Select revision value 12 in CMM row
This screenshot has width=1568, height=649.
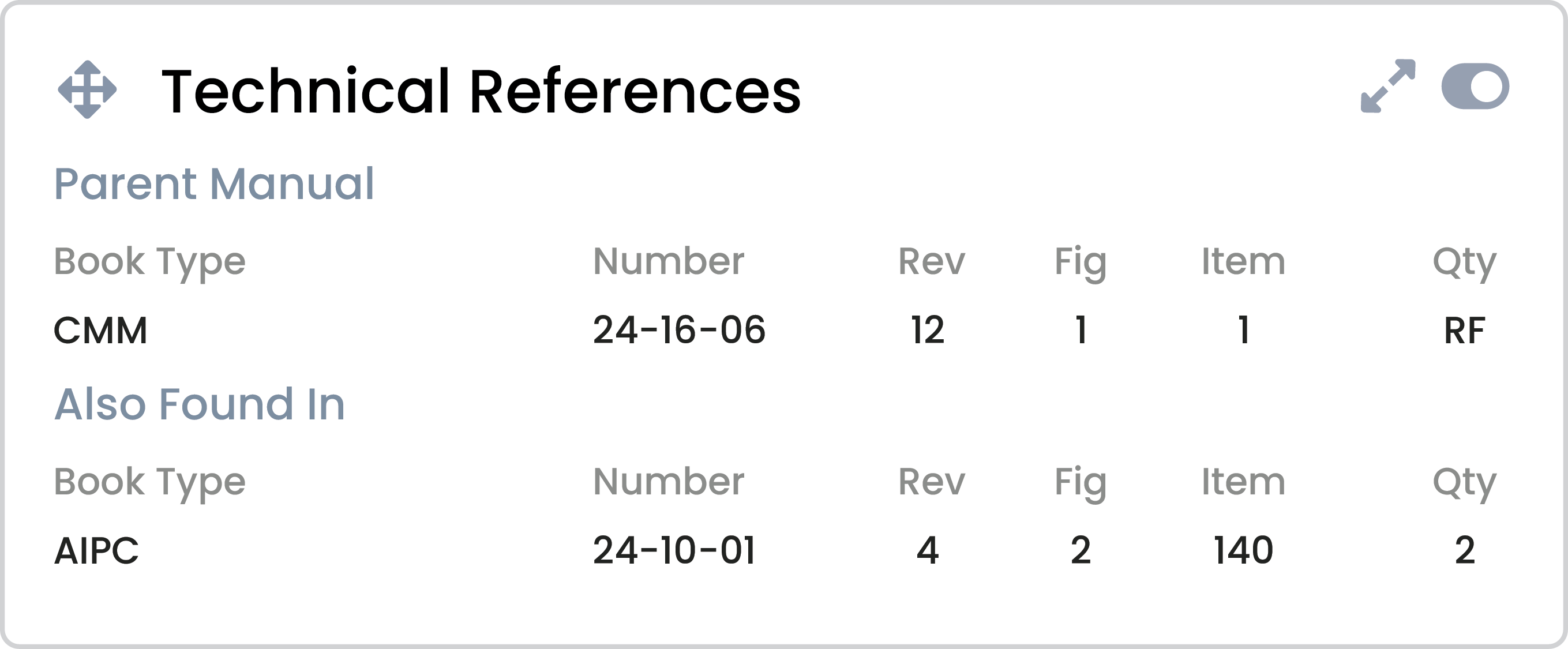click(x=928, y=330)
